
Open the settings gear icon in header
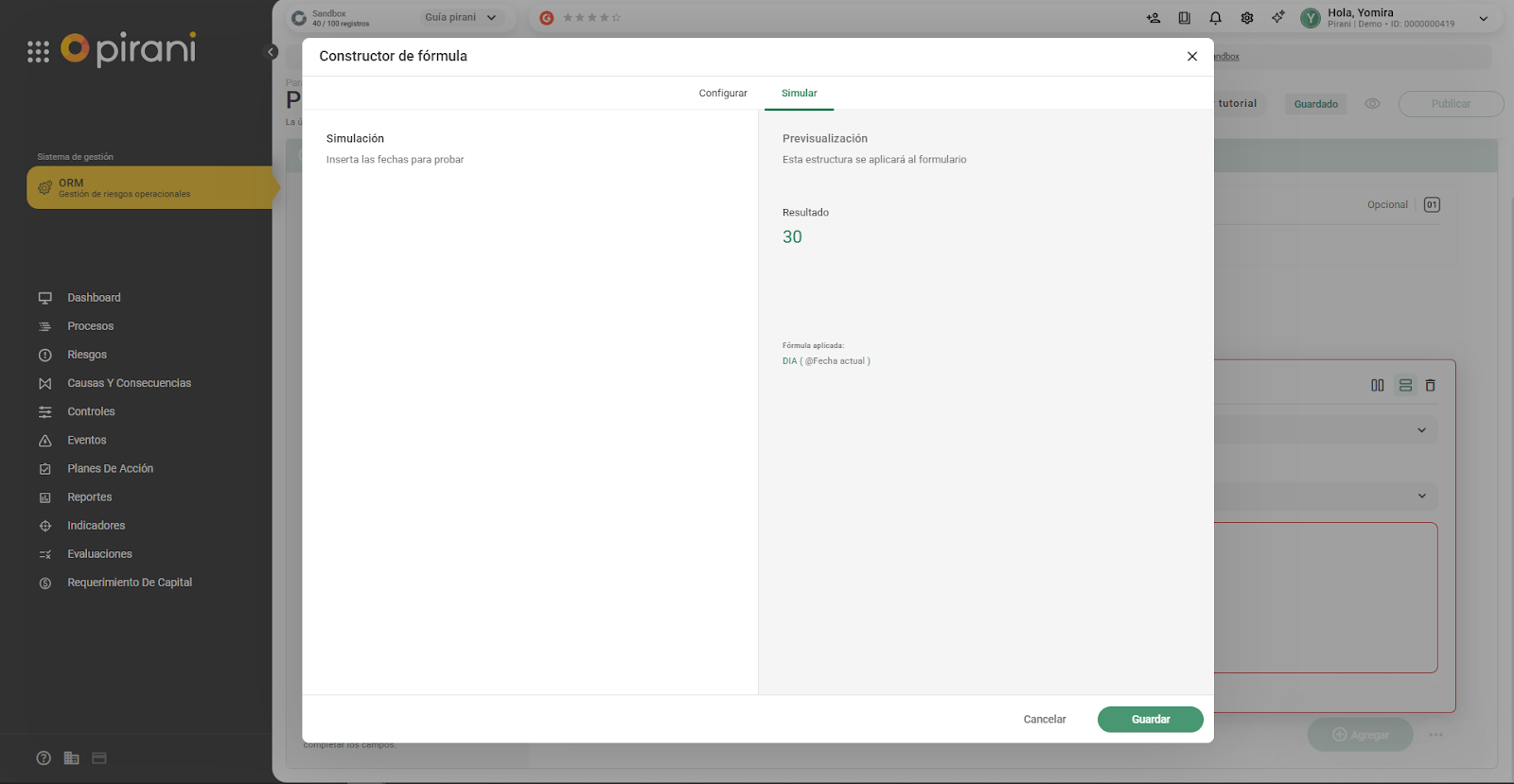[x=1247, y=18]
